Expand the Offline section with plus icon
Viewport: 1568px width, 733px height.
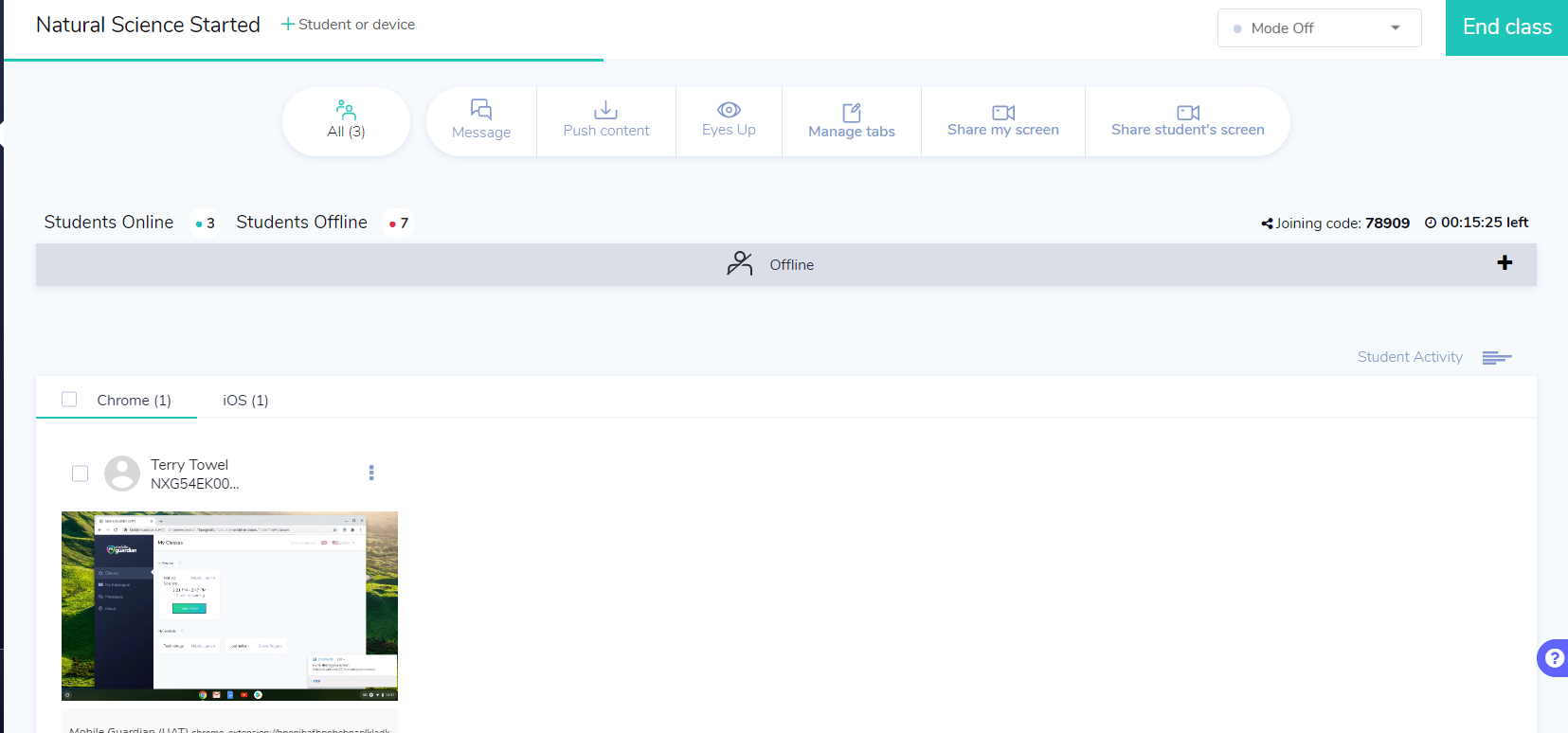click(1505, 263)
